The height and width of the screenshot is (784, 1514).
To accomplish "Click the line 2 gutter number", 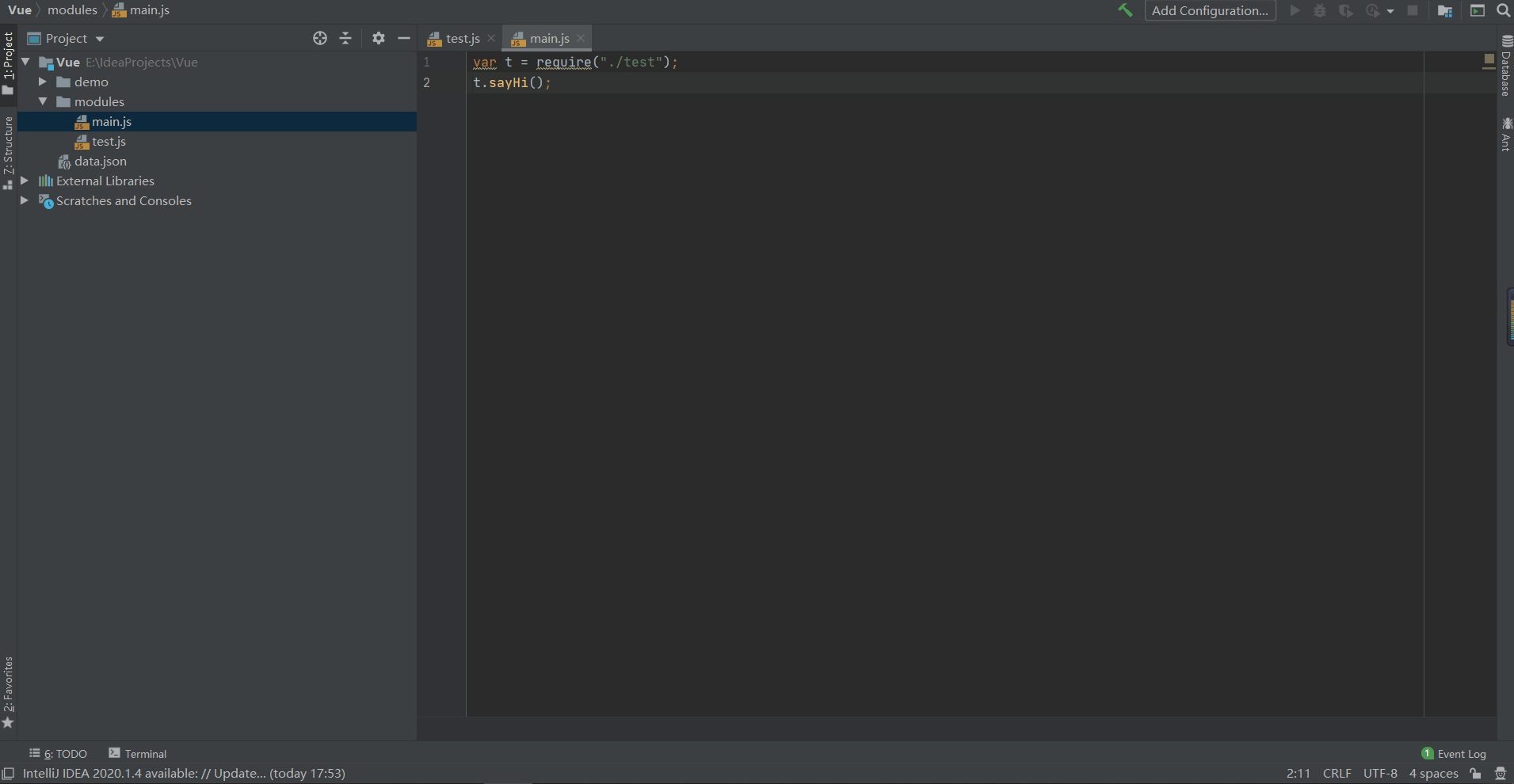I will [427, 82].
